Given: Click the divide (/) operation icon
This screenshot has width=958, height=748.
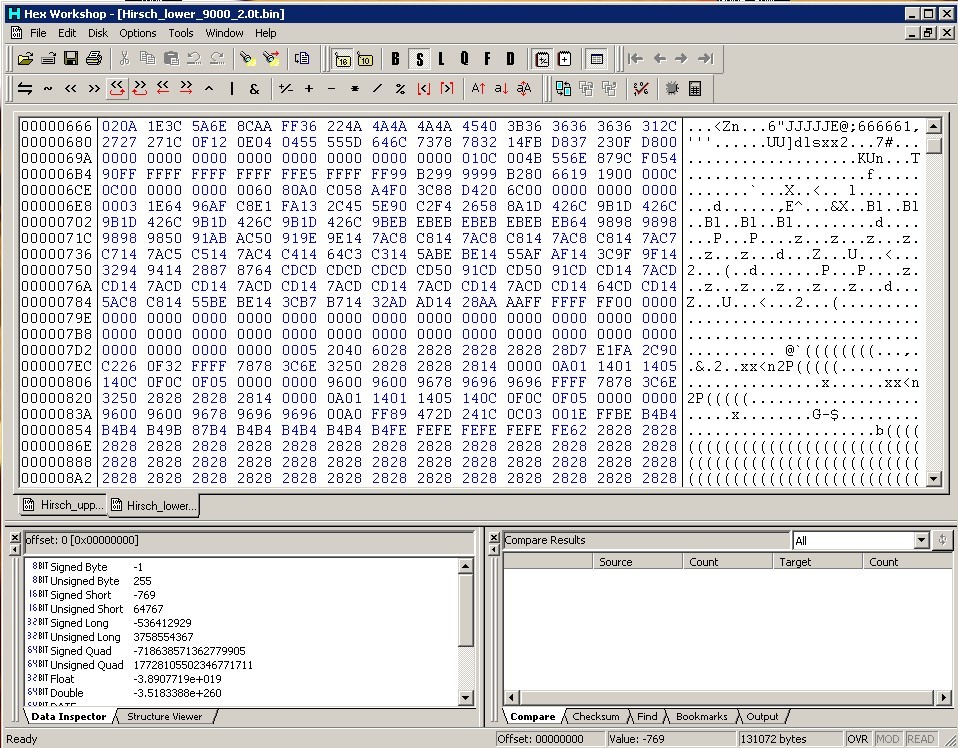Looking at the screenshot, I should pyautogui.click(x=378, y=89).
